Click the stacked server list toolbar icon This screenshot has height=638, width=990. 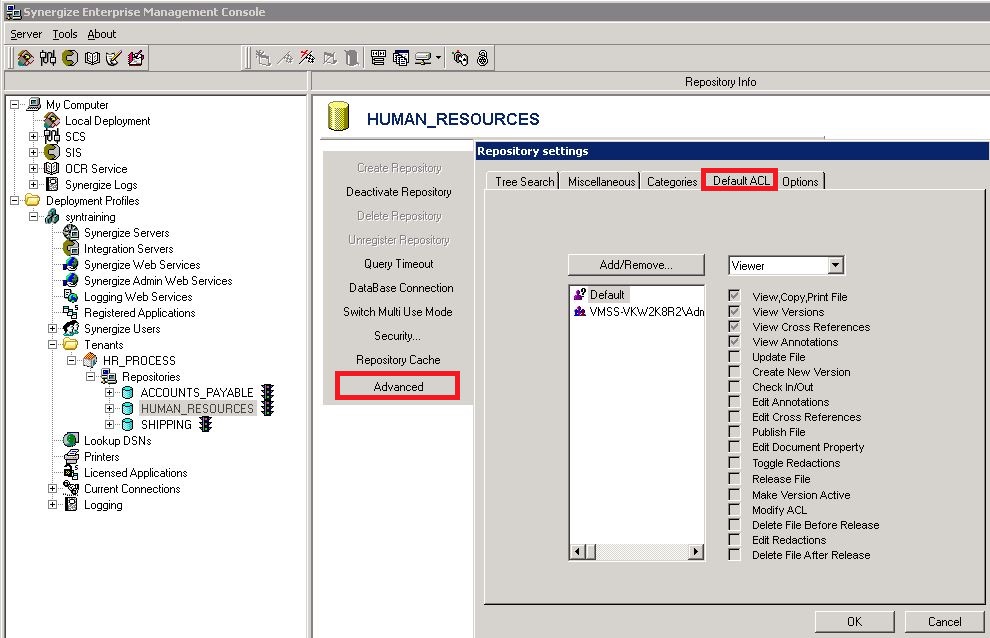[x=378, y=58]
